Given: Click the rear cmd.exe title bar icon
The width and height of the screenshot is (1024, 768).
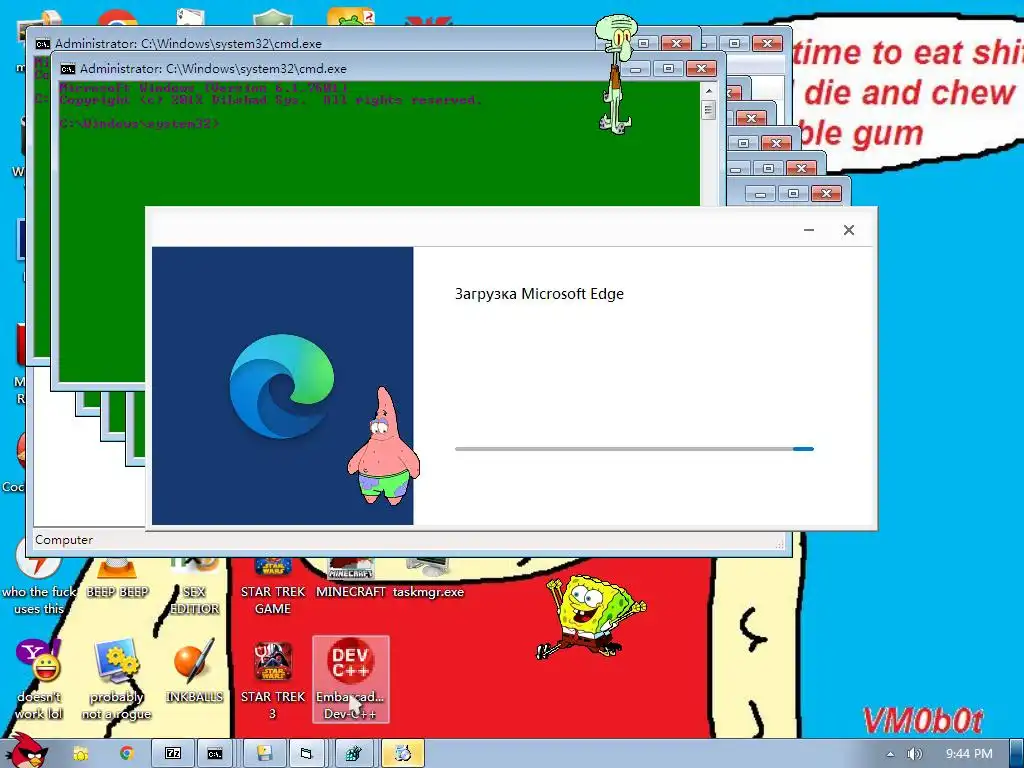Looking at the screenshot, I should [x=43, y=44].
